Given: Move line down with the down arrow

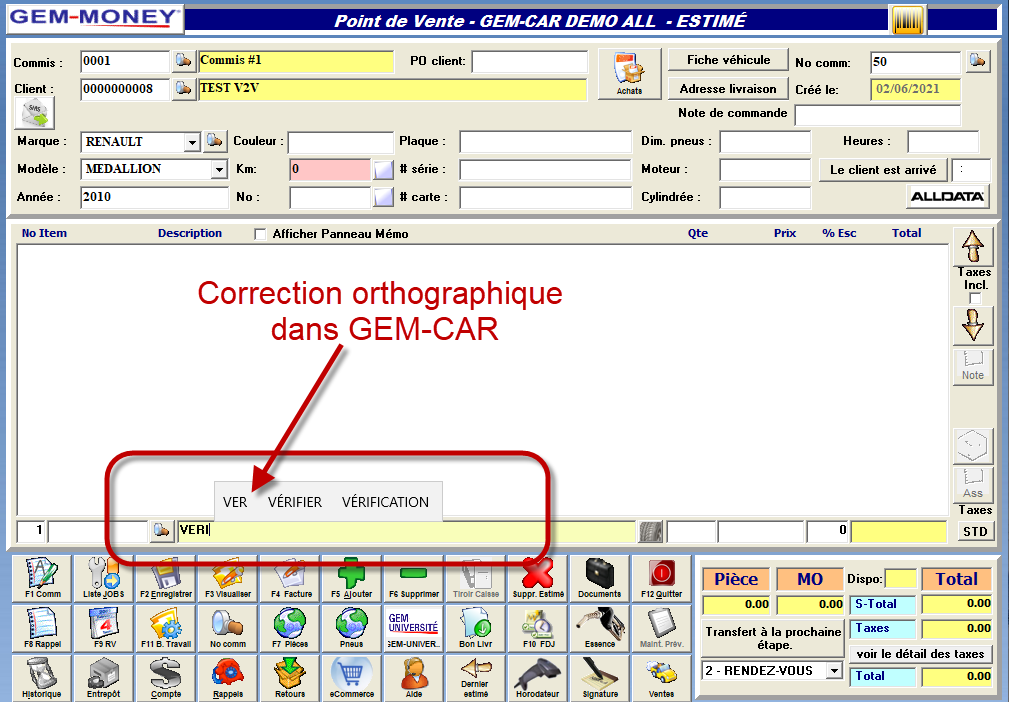Looking at the screenshot, I should pos(972,325).
